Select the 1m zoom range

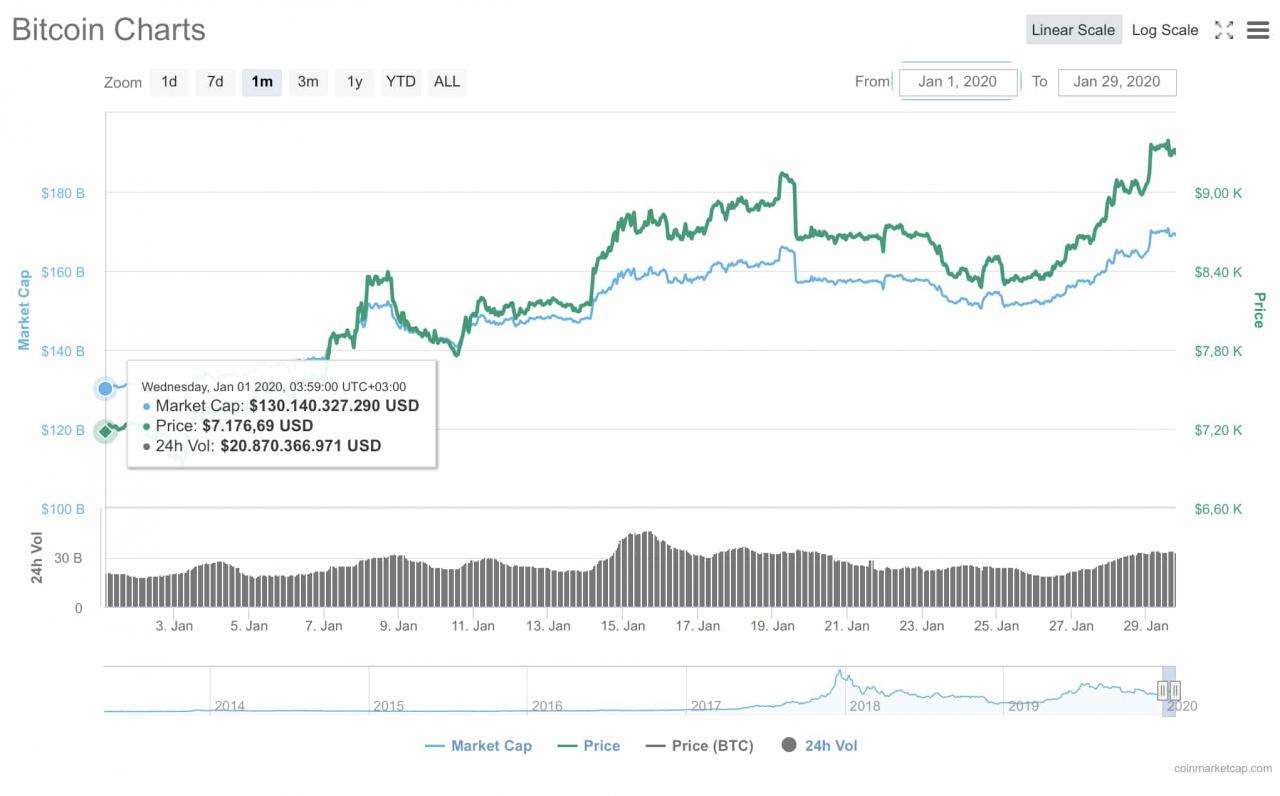pyautogui.click(x=262, y=82)
